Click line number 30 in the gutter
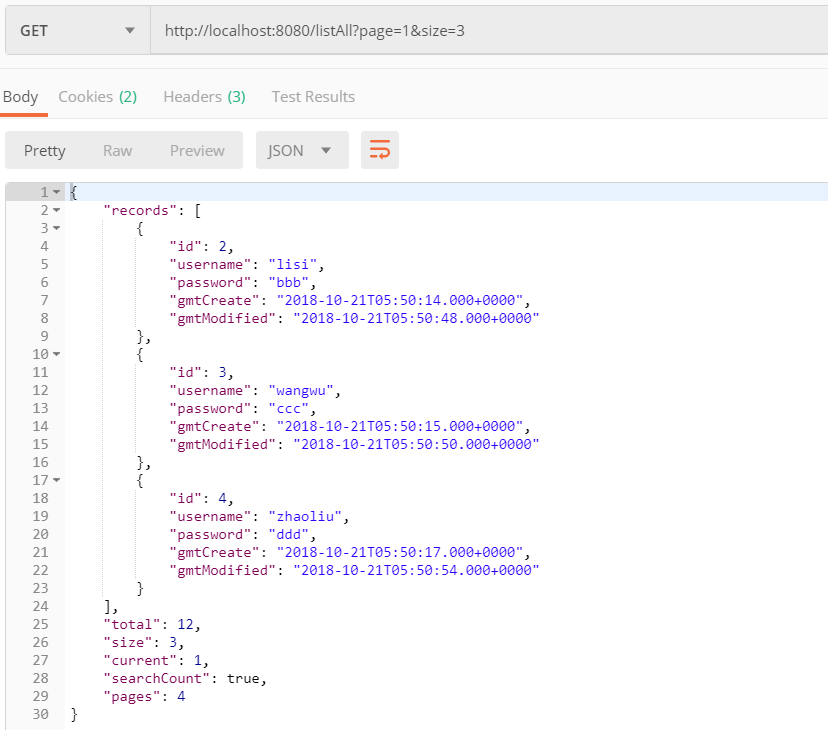Image resolution: width=828 pixels, height=730 pixels. [x=40, y=714]
